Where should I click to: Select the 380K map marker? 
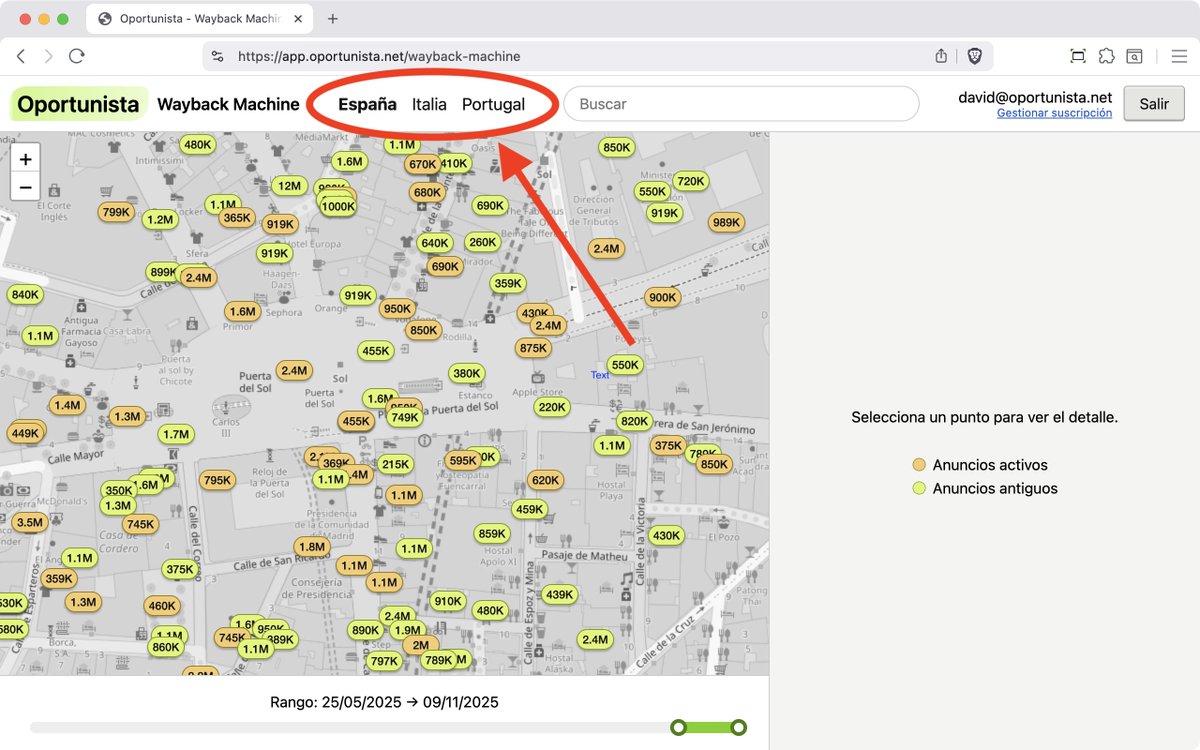pos(466,374)
